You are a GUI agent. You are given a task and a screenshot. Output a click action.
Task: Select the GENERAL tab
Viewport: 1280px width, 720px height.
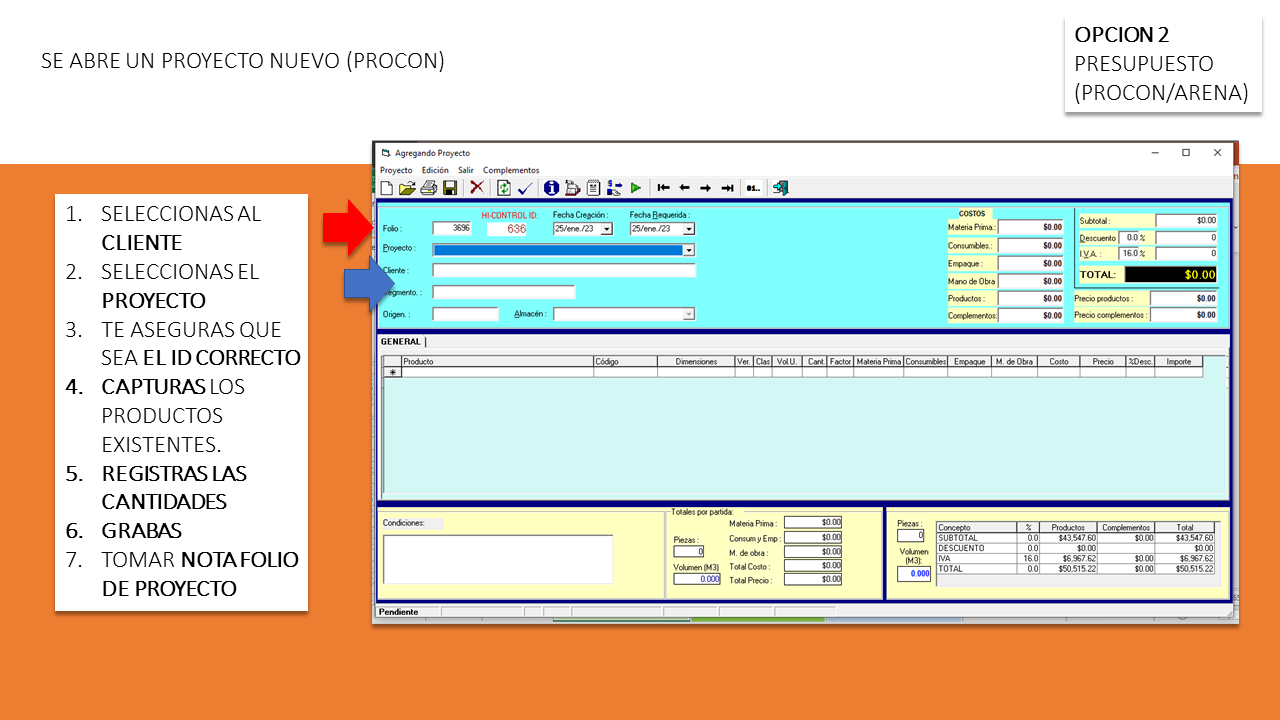coord(401,342)
